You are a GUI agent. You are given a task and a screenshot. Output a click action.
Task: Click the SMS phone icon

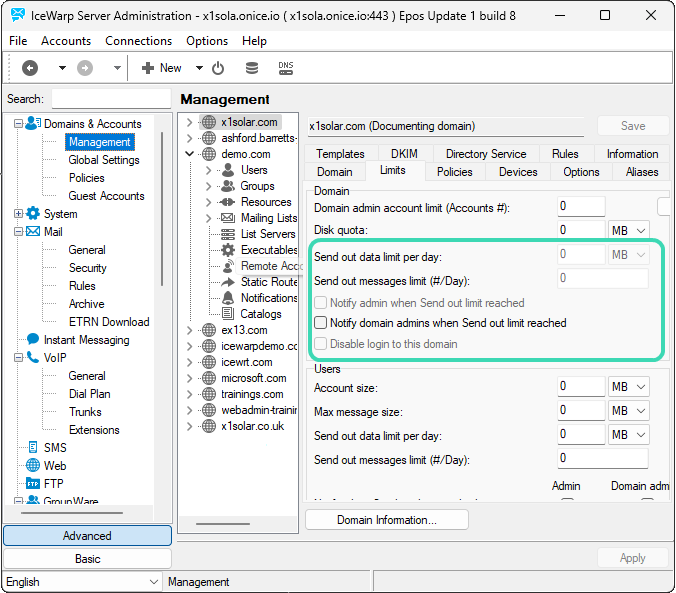click(x=33, y=447)
